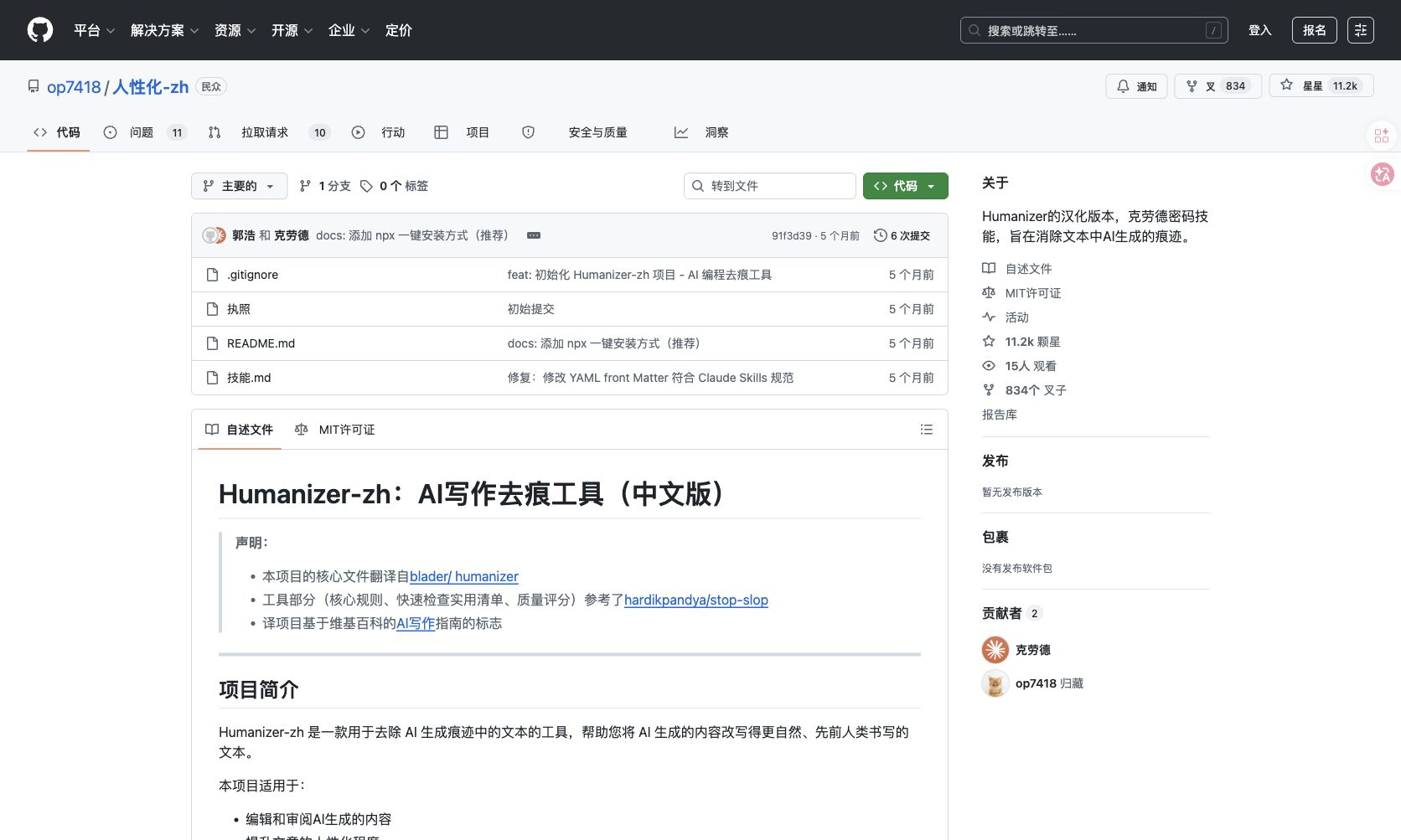Click the pink translate extension icon
The width and height of the screenshot is (1401, 840).
point(1382,174)
